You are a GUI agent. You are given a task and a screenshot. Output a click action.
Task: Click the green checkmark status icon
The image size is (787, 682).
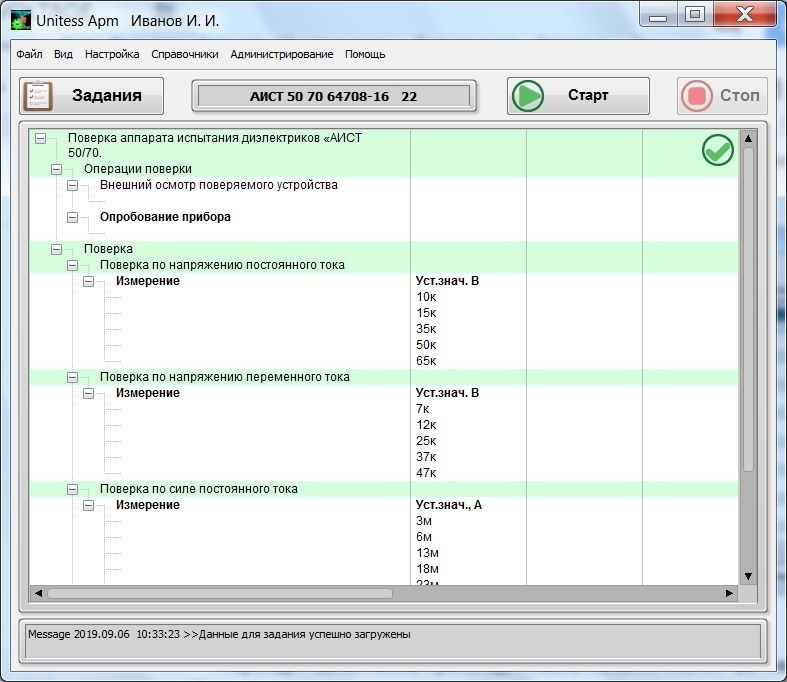tap(717, 150)
